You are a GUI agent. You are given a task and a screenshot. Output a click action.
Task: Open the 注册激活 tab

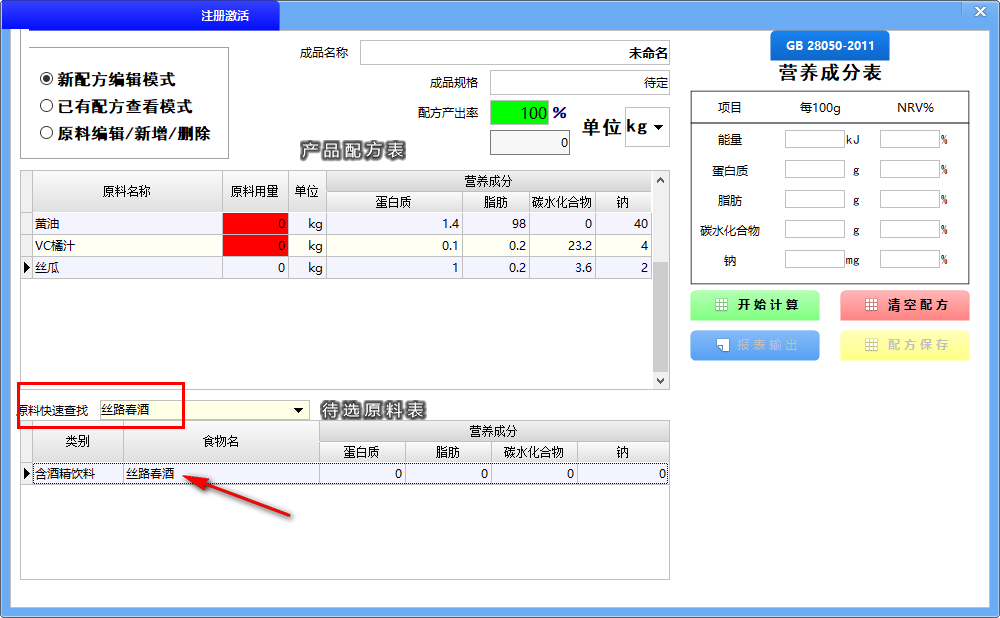click(x=224, y=16)
